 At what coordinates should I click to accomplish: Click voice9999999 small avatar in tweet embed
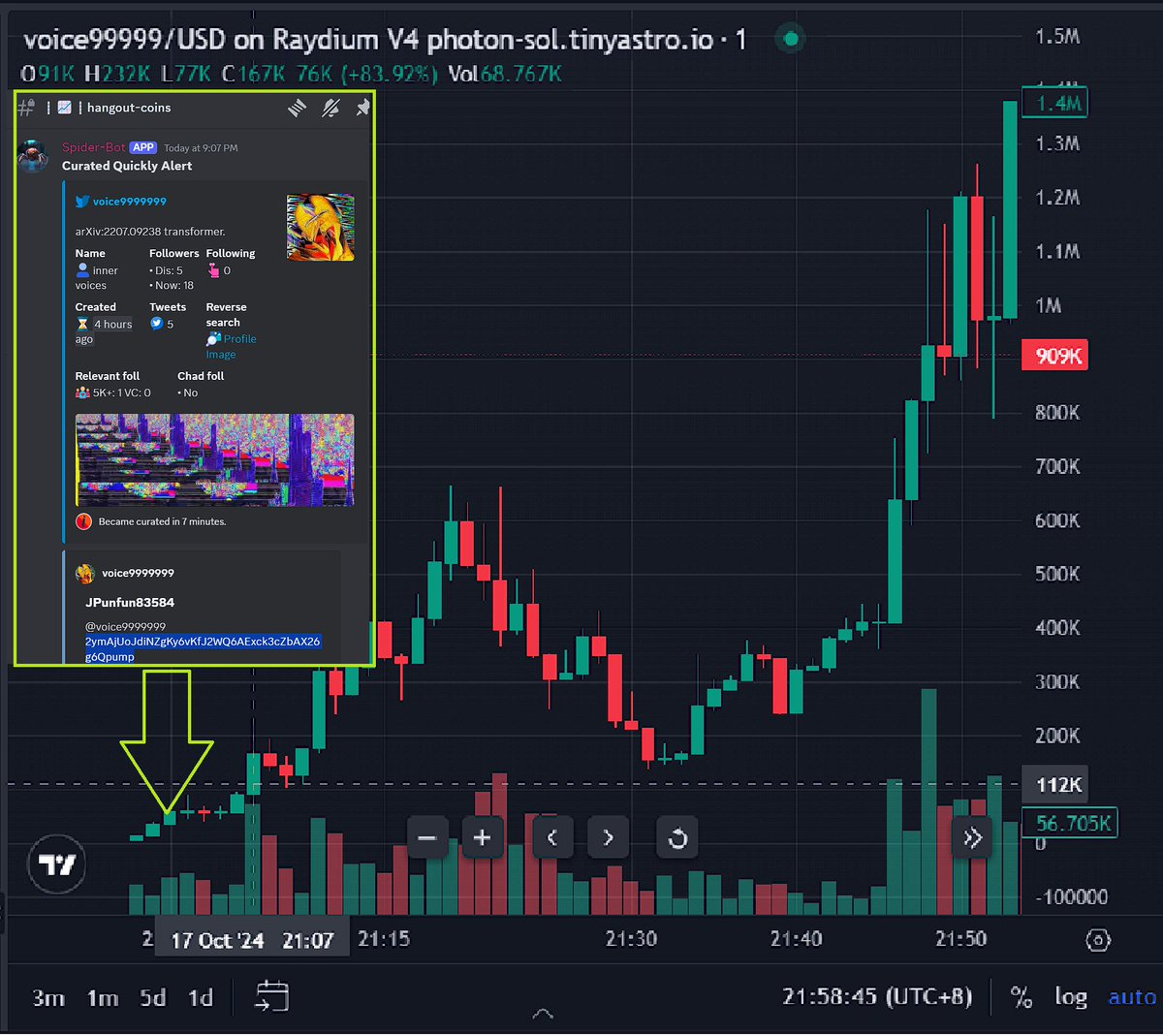[x=85, y=573]
